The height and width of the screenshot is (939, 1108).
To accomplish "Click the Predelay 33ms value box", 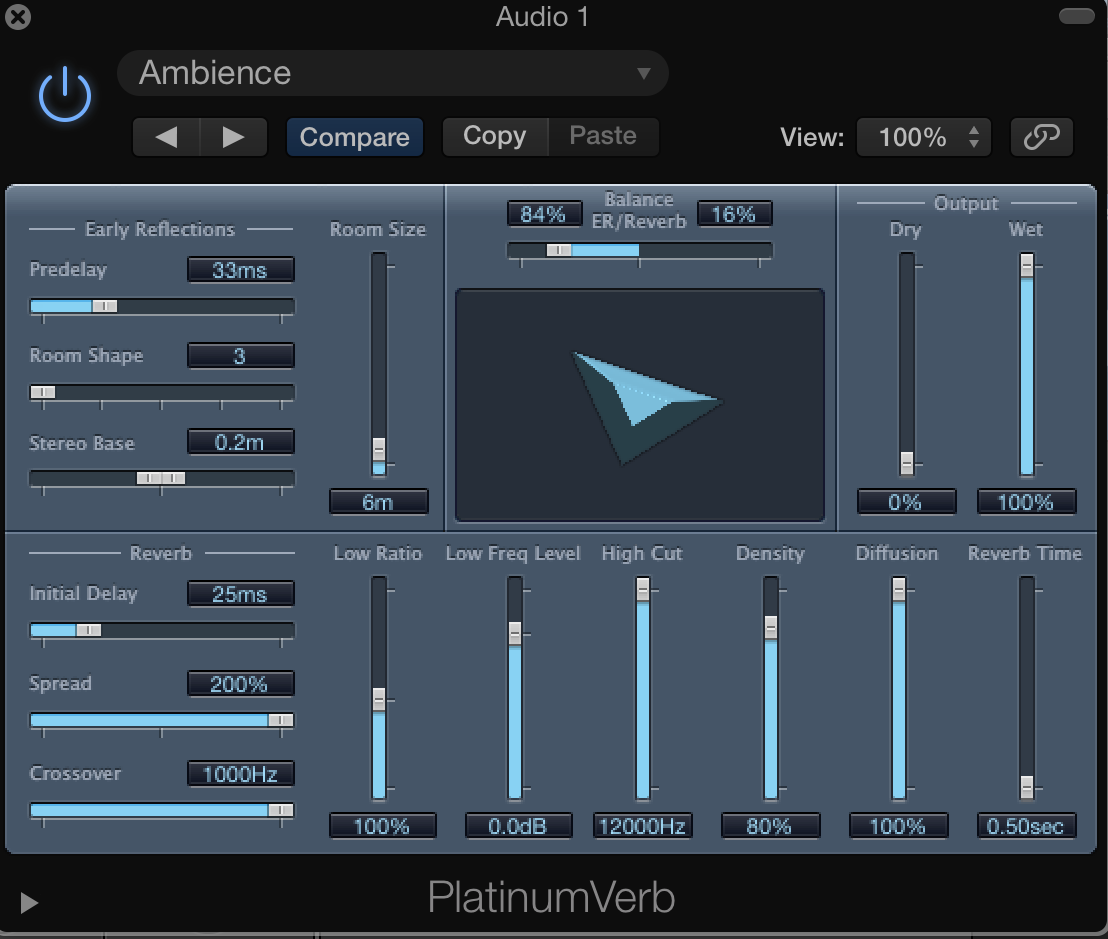I will (240, 269).
